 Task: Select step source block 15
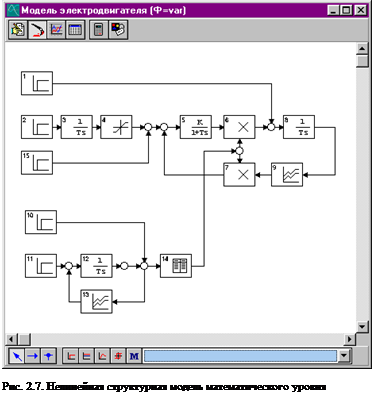tap(37, 163)
